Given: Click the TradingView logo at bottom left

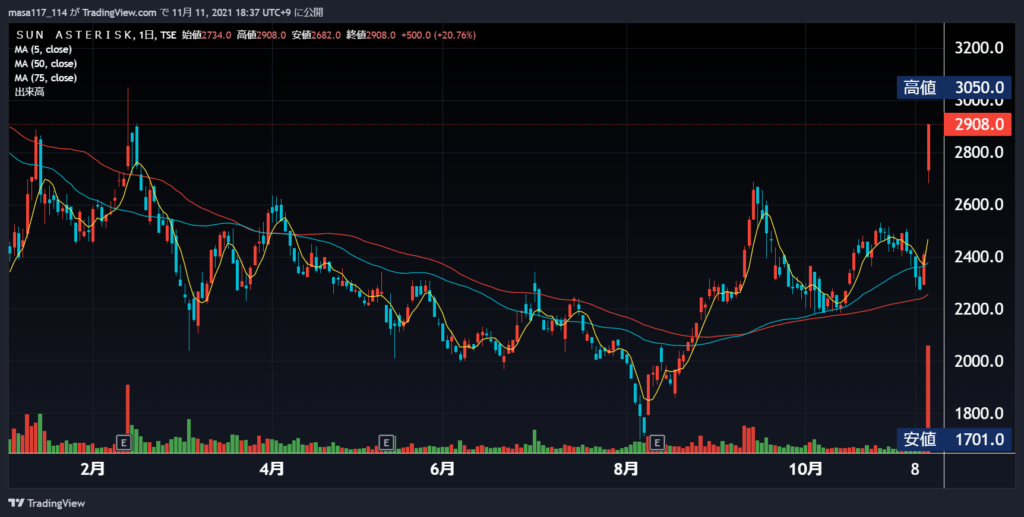Looking at the screenshot, I should 46,503.
